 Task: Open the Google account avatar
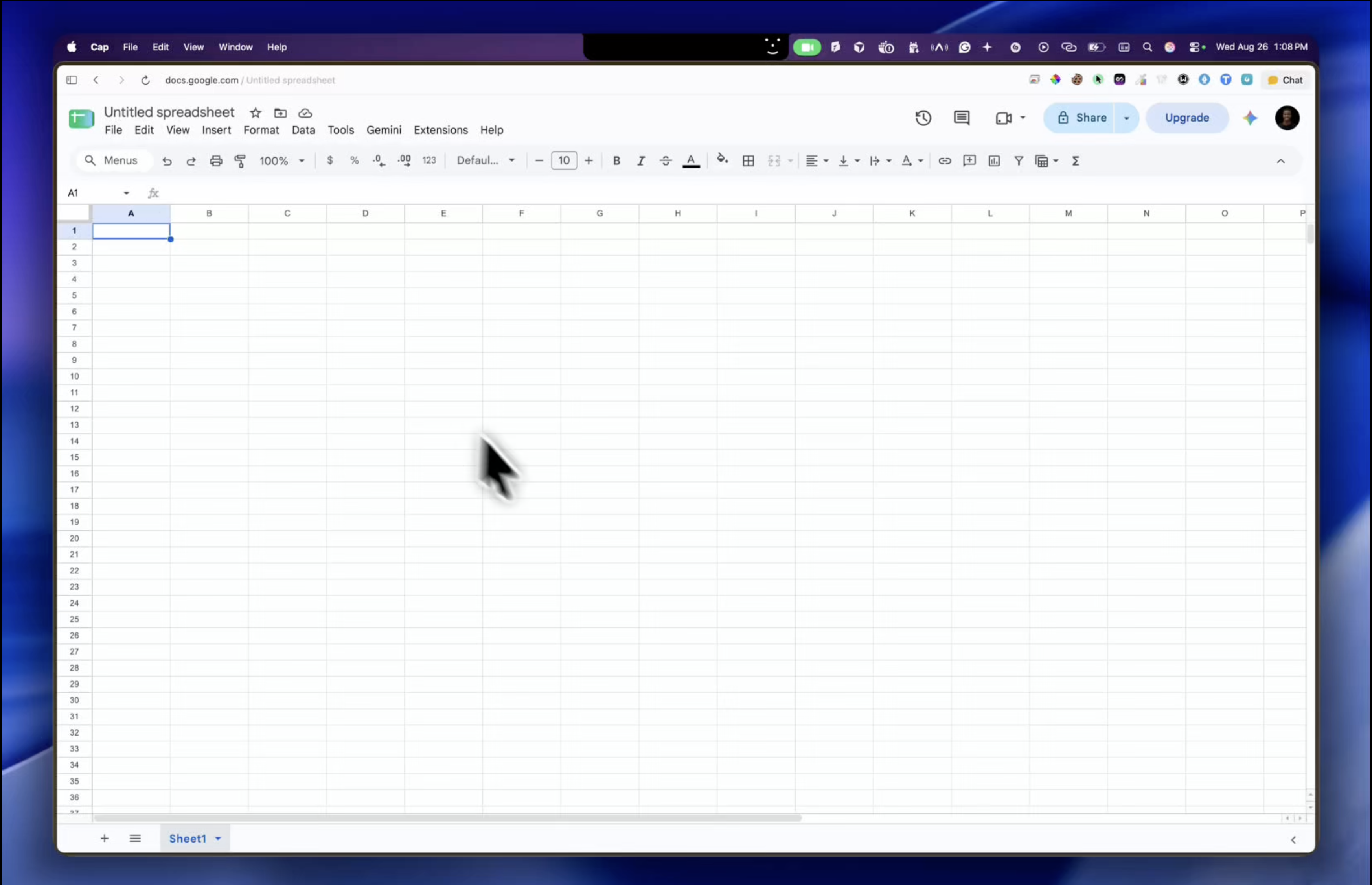point(1287,118)
